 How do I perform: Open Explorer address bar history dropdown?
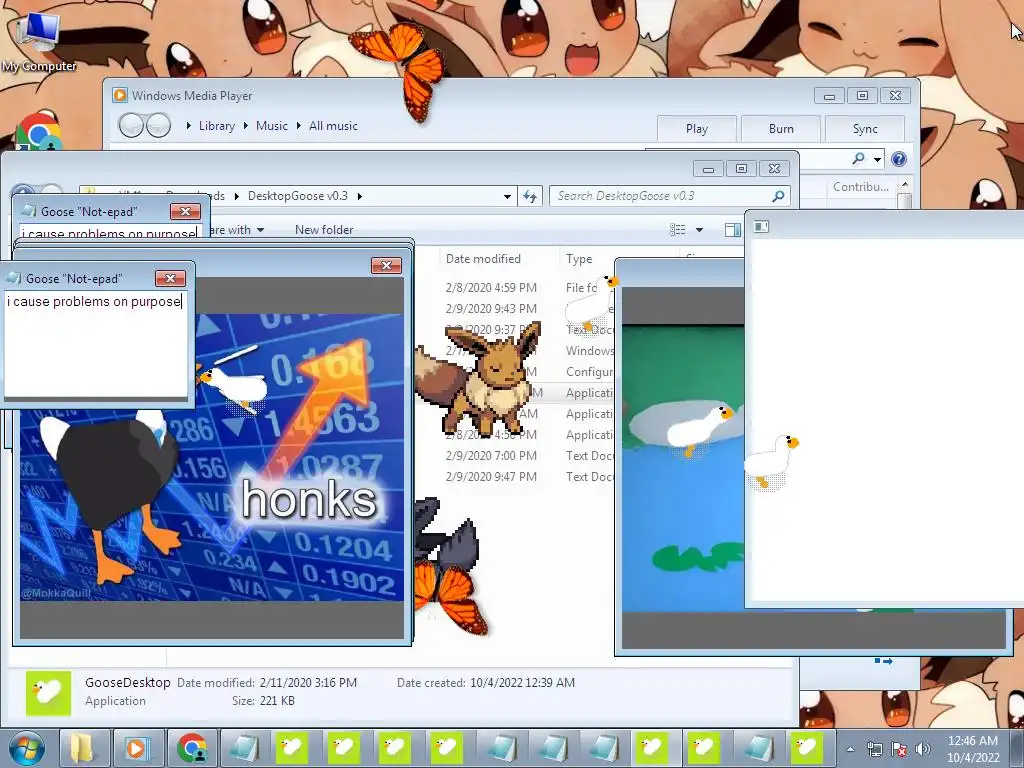[507, 196]
